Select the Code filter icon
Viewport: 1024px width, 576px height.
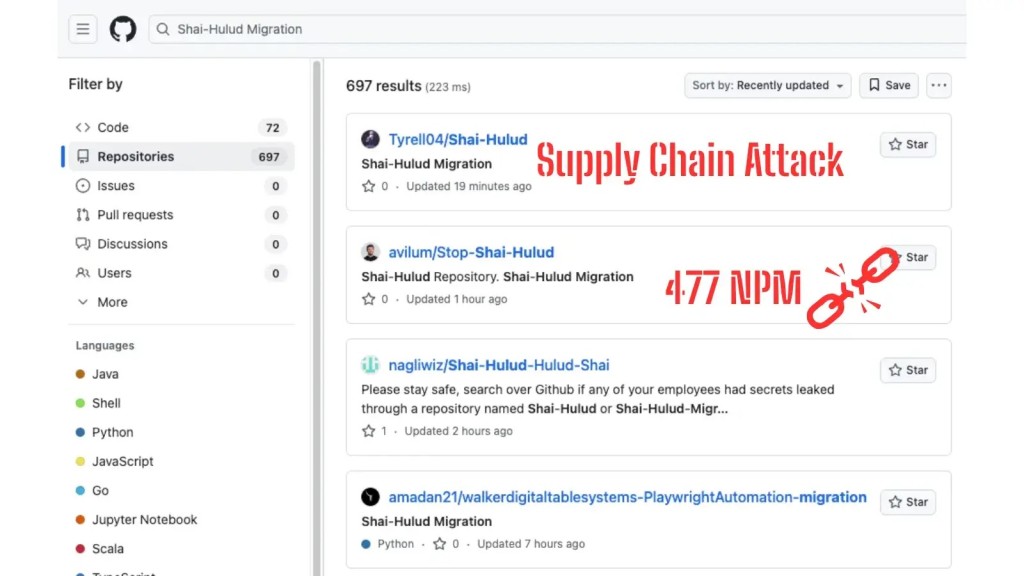pyautogui.click(x=83, y=127)
